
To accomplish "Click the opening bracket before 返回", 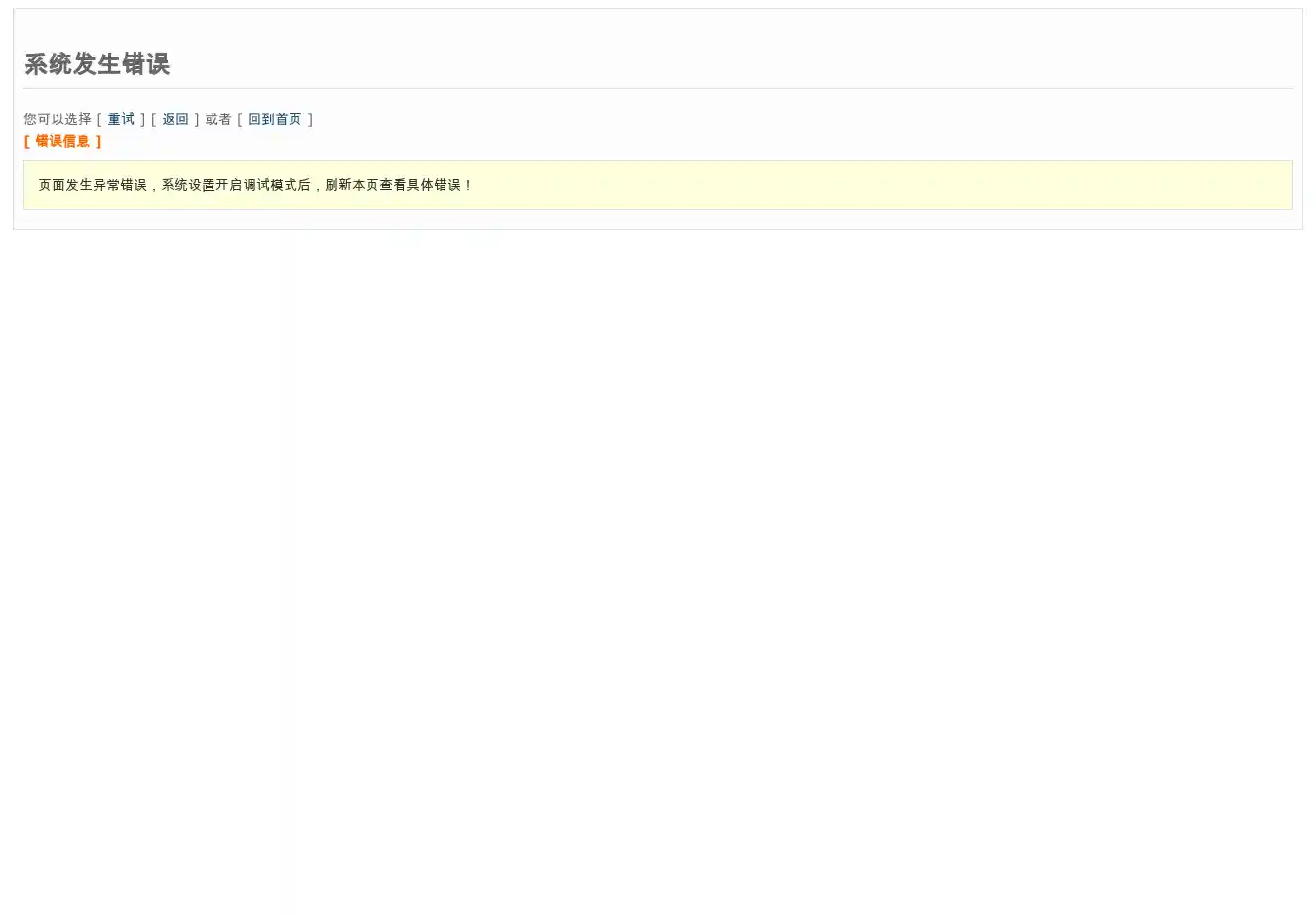I will coord(154,119).
